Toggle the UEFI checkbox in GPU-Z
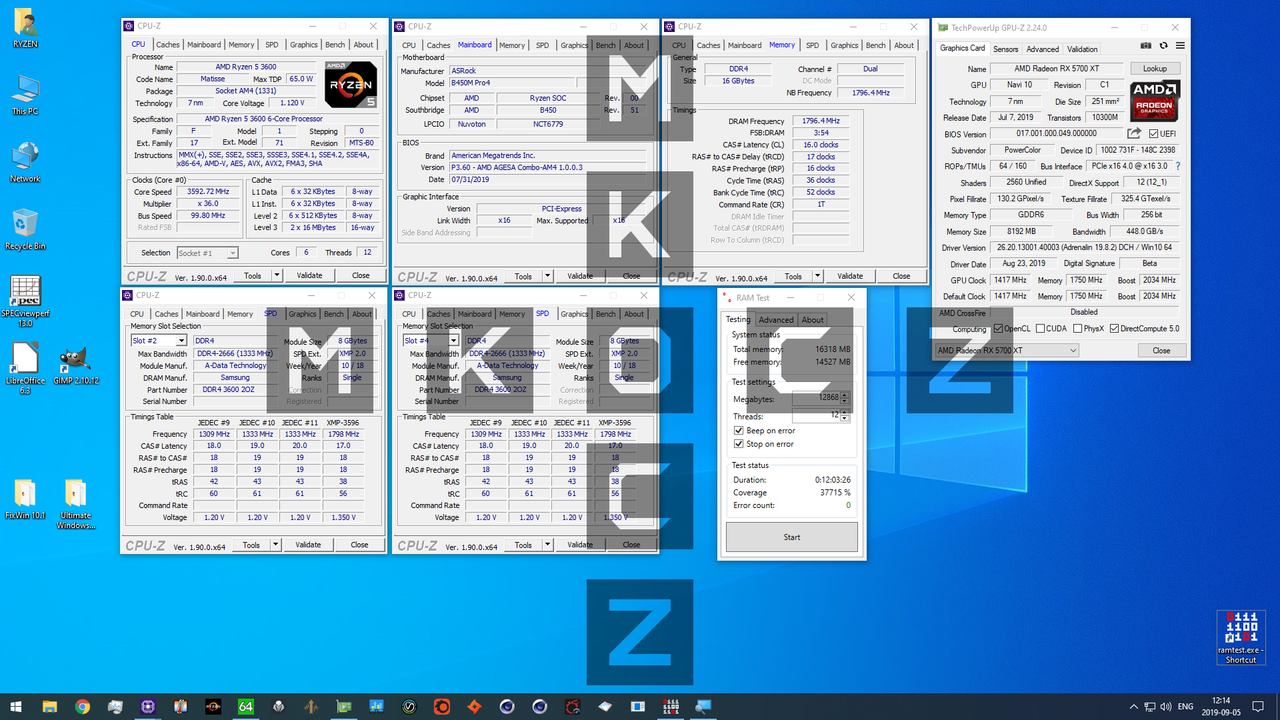The image size is (1280, 720). (x=1154, y=134)
